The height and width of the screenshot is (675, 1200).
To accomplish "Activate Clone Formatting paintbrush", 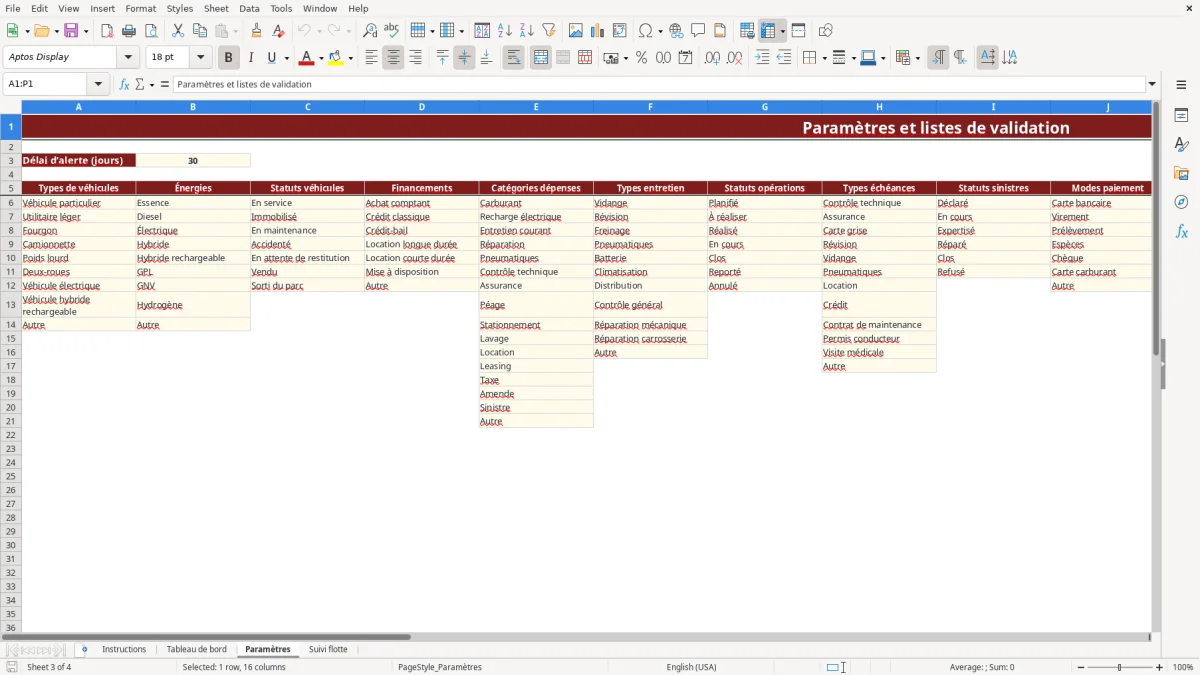I will point(257,31).
